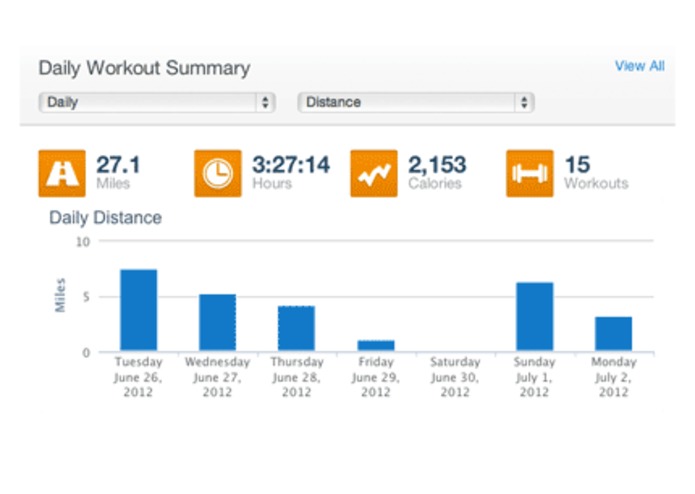Click the 15 Workouts total
Viewport: 695px width, 494px height.
[x=596, y=172]
